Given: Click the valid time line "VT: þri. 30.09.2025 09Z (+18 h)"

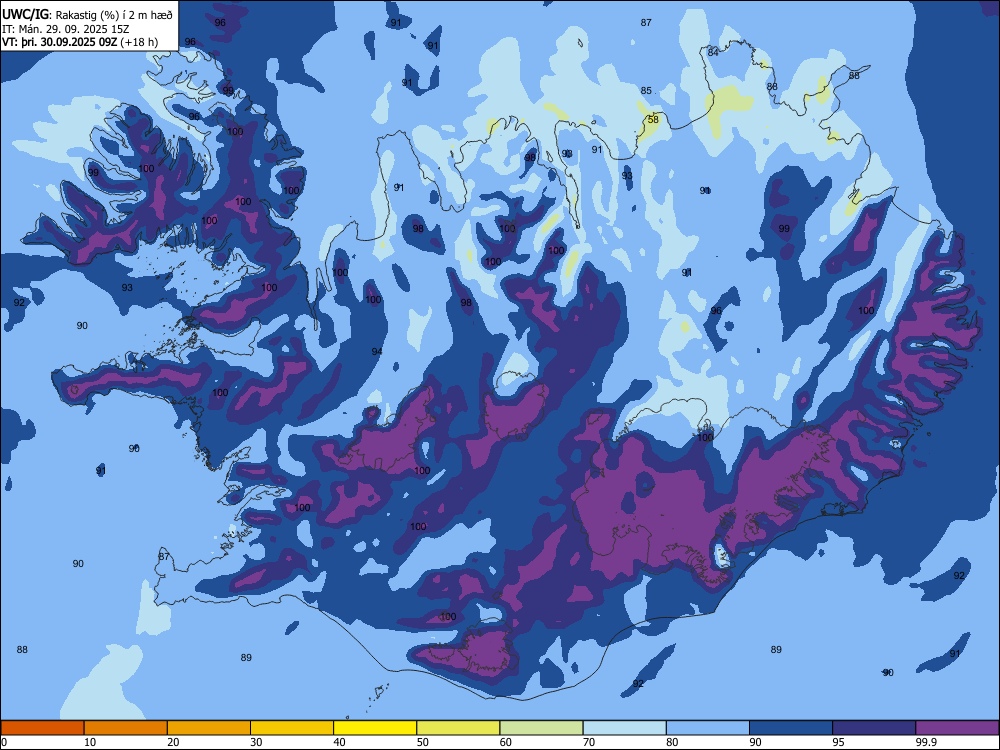Looking at the screenshot, I should (80, 42).
